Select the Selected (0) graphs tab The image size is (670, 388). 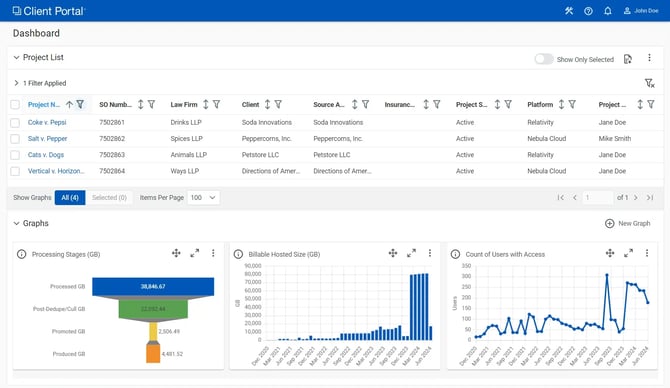pos(109,197)
